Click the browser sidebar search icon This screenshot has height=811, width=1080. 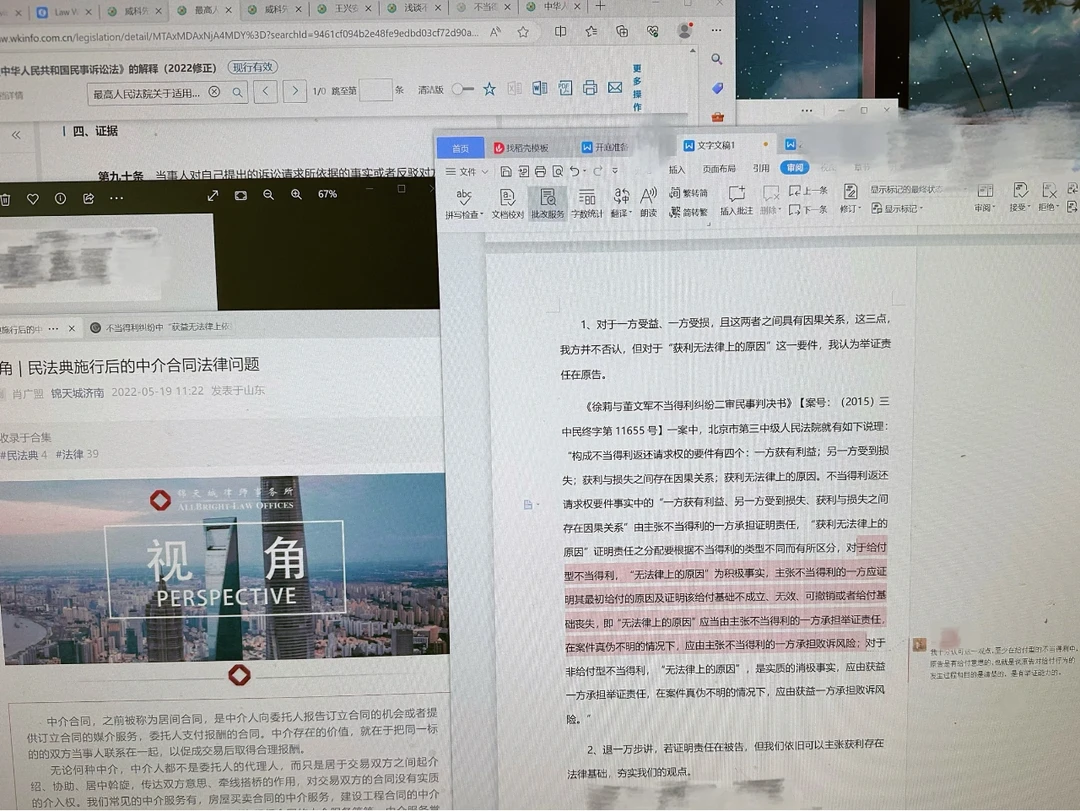coord(717,59)
